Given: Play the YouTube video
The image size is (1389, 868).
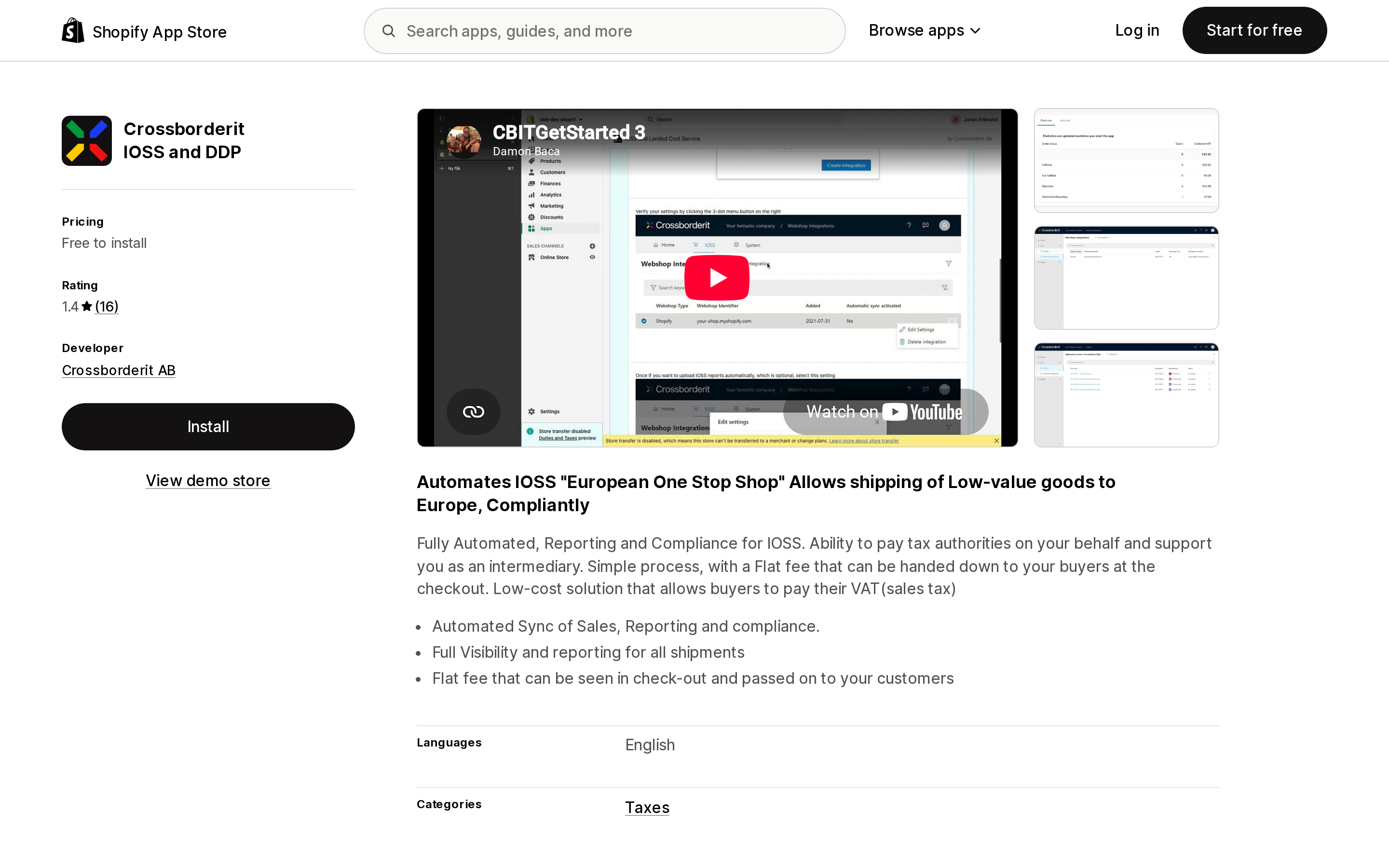Looking at the screenshot, I should pos(717,278).
